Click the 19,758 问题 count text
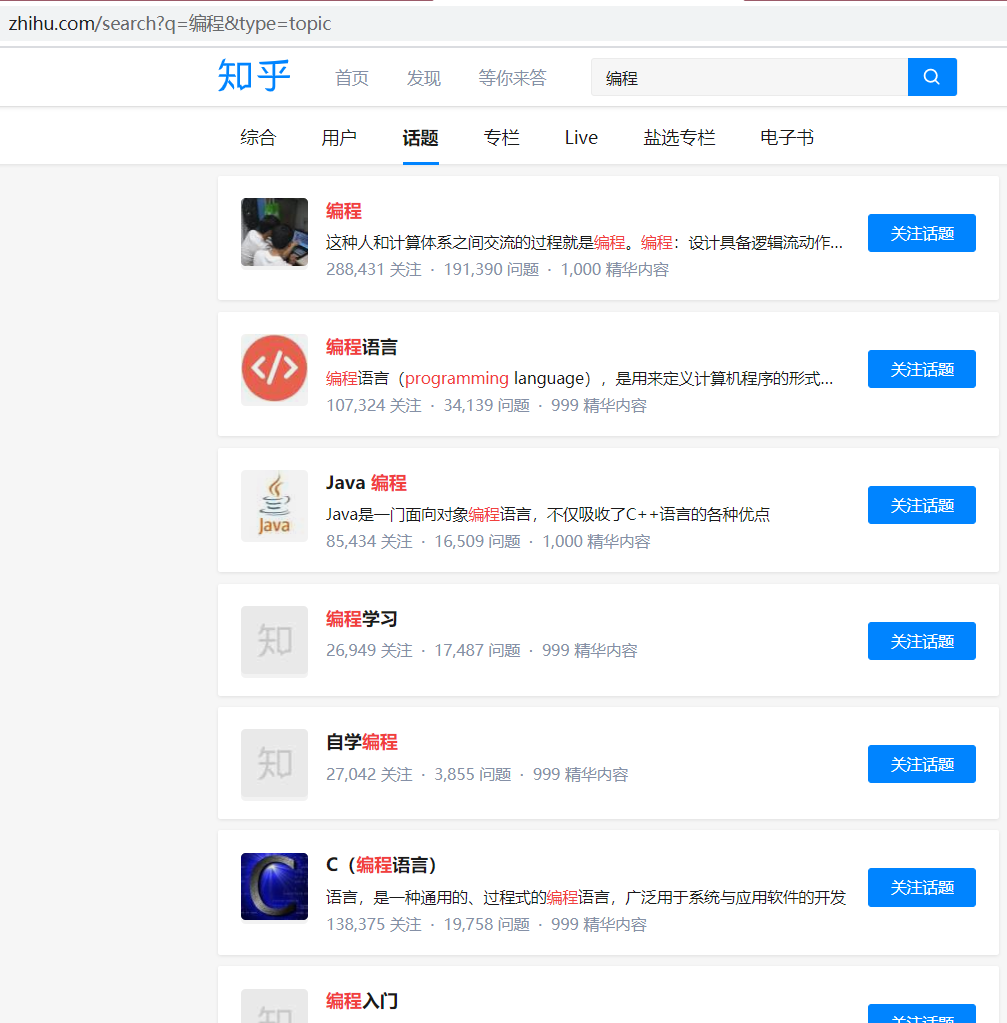Image resolution: width=1007 pixels, height=1023 pixels. tap(487, 924)
